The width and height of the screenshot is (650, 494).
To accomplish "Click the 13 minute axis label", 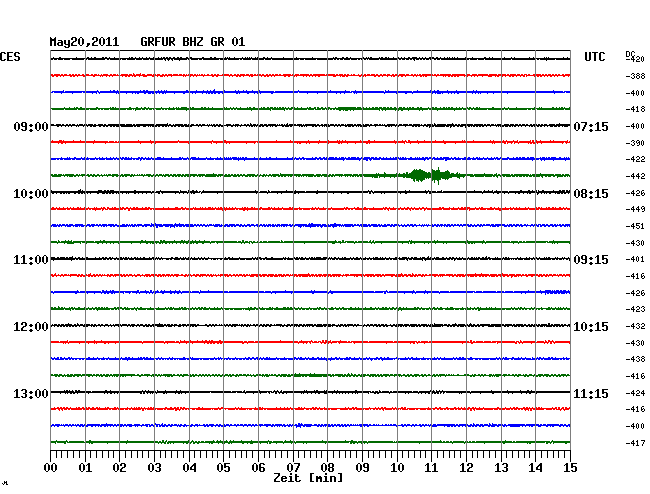I will coord(501,468).
